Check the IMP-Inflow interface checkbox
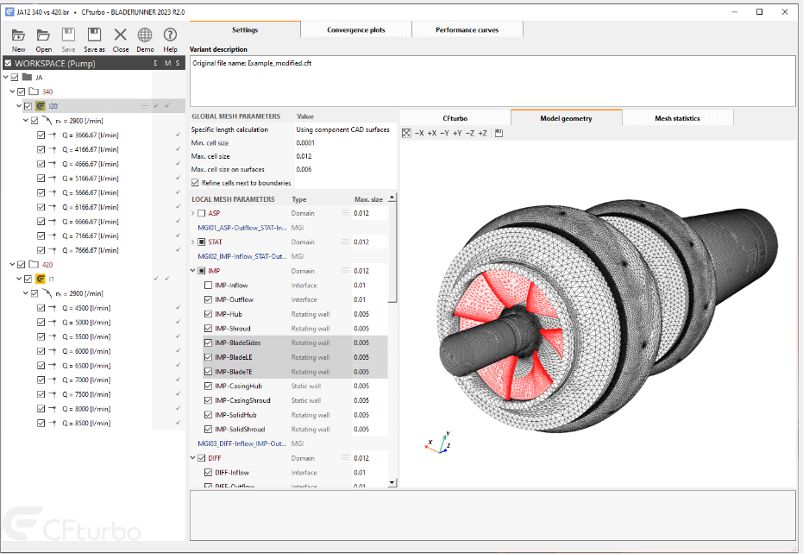This screenshot has width=805, height=555. pos(208,285)
